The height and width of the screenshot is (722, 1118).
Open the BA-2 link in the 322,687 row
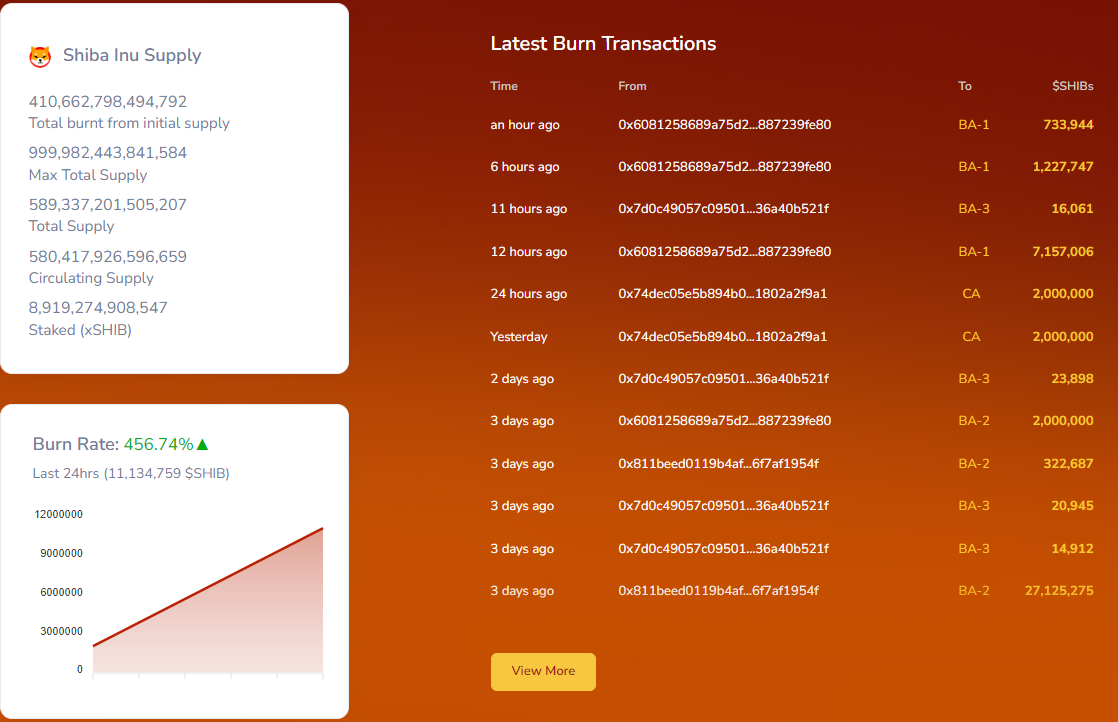pos(973,463)
